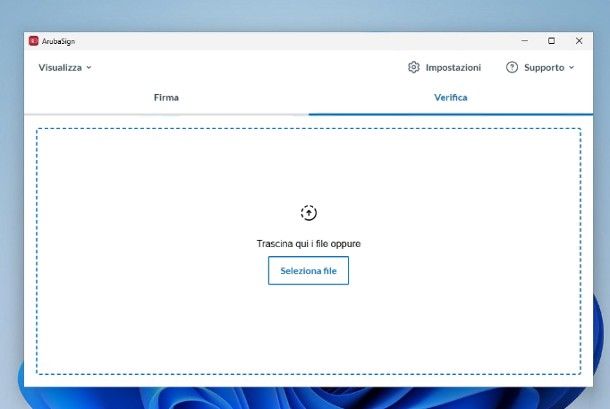Click the ArubaSign app icon in title bar
Viewport: 610px width, 409px height.
34,41
